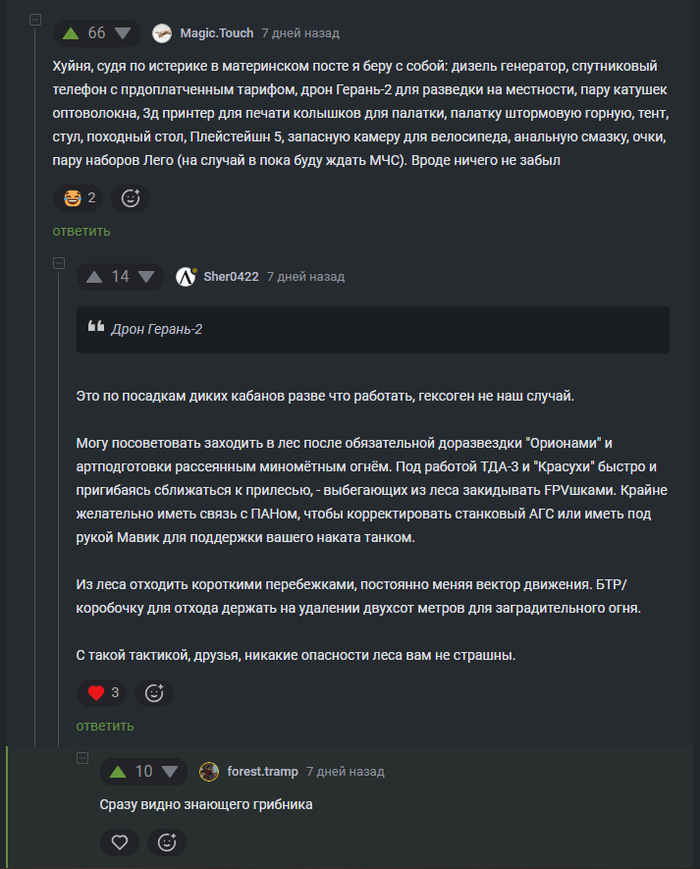Downvote the Magic.Touch comment

(x=123, y=33)
